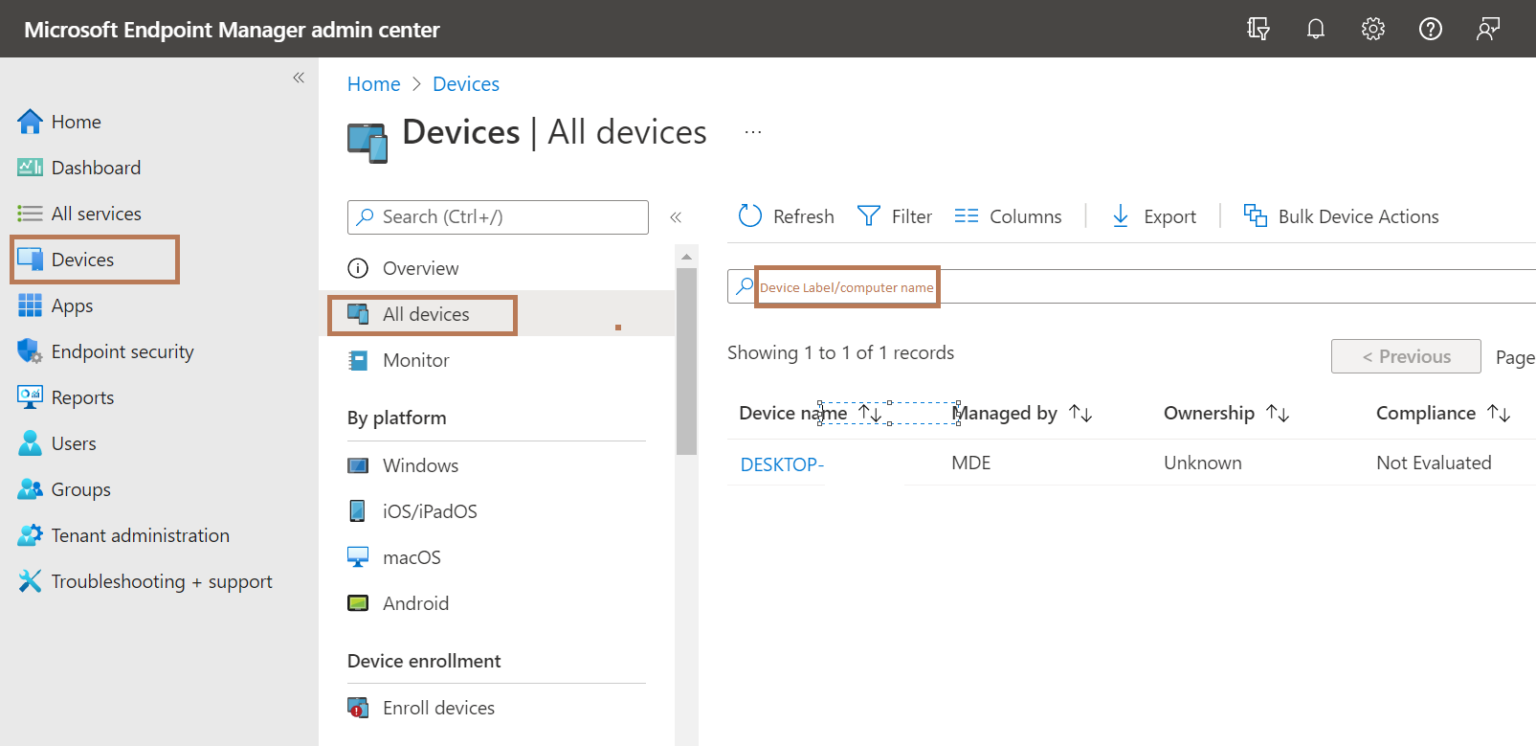Sort by Compliance column
Screen dimensions: 1536x746
(1443, 413)
